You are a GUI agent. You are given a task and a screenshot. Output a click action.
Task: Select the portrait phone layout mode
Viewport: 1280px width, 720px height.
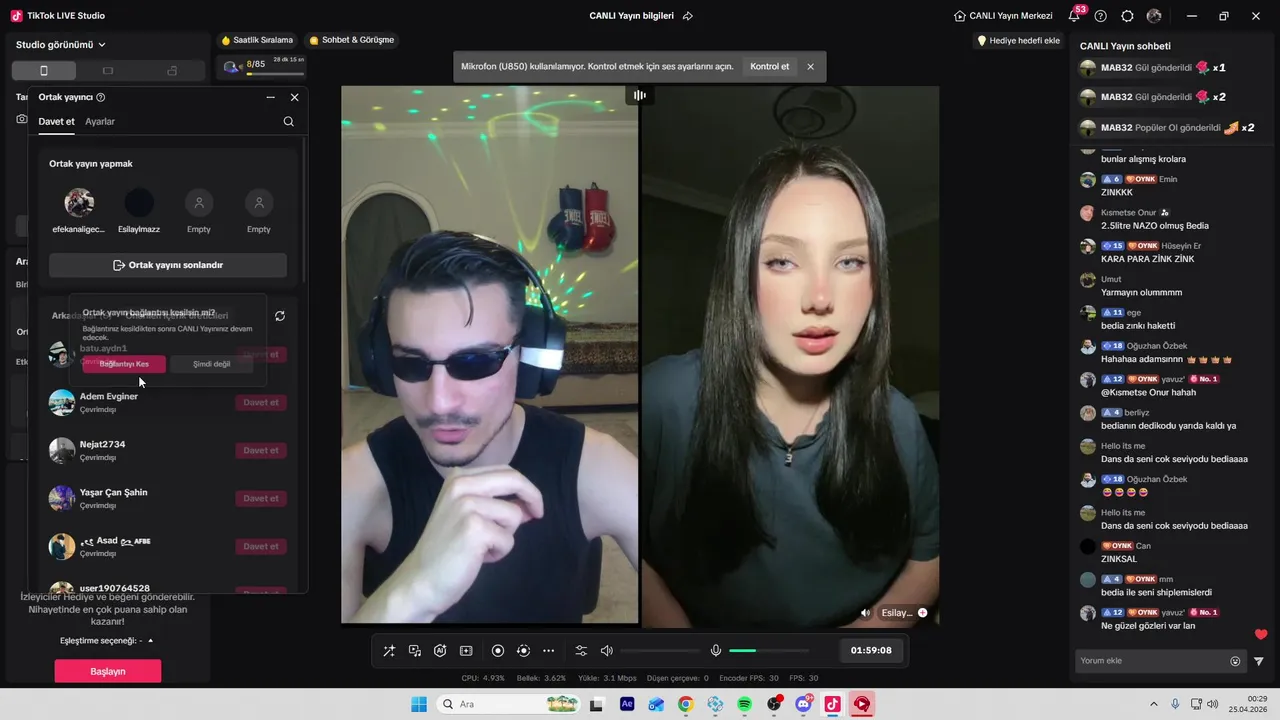(x=43, y=71)
